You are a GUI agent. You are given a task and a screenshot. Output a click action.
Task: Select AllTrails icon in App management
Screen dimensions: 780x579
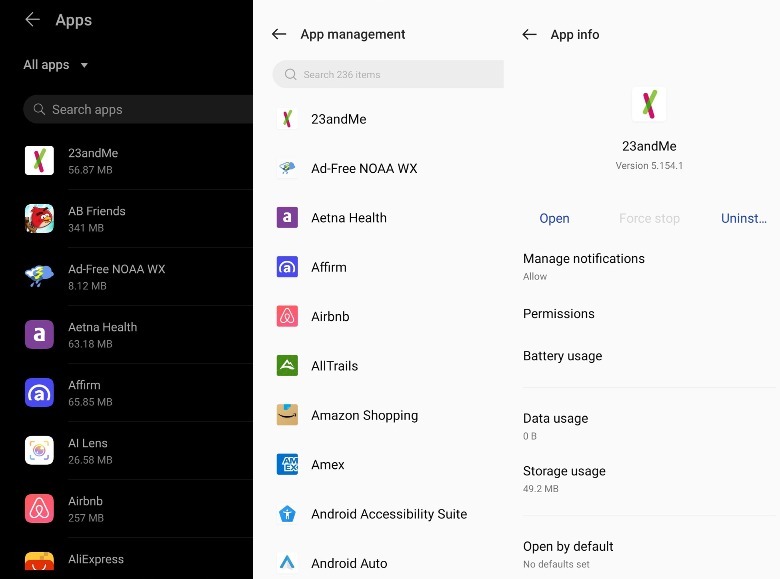(287, 366)
